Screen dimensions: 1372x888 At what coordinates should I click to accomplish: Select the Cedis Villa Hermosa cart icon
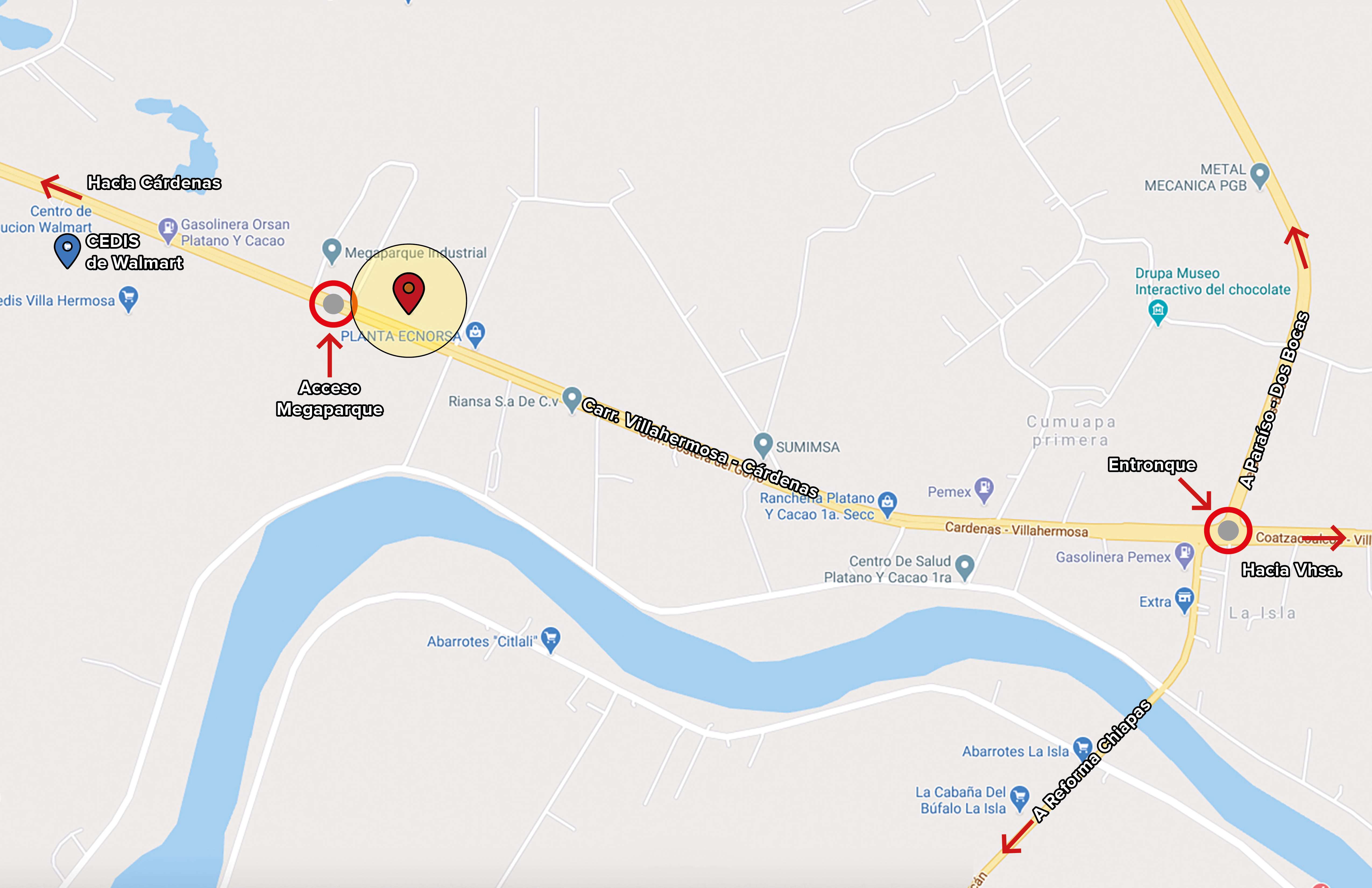click(x=129, y=300)
